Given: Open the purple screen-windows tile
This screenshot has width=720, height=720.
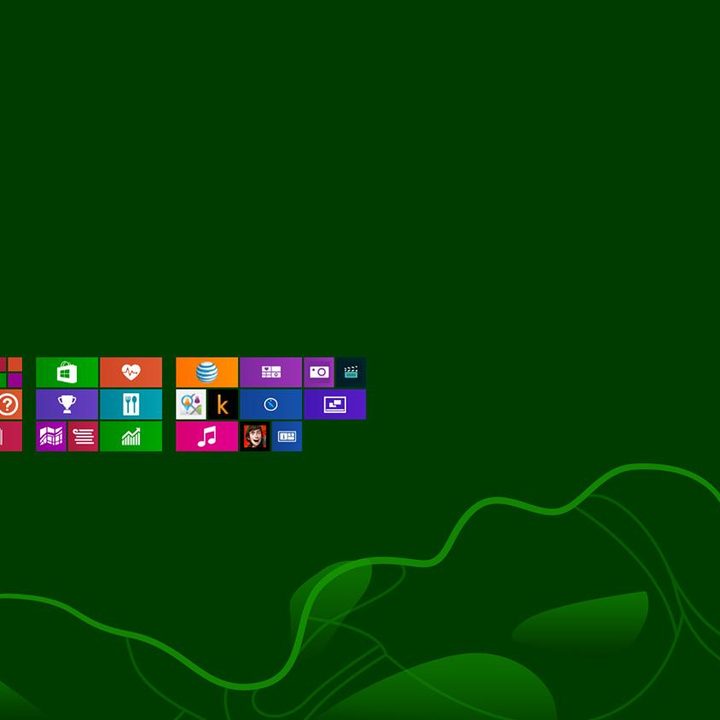Looking at the screenshot, I should pos(335,404).
